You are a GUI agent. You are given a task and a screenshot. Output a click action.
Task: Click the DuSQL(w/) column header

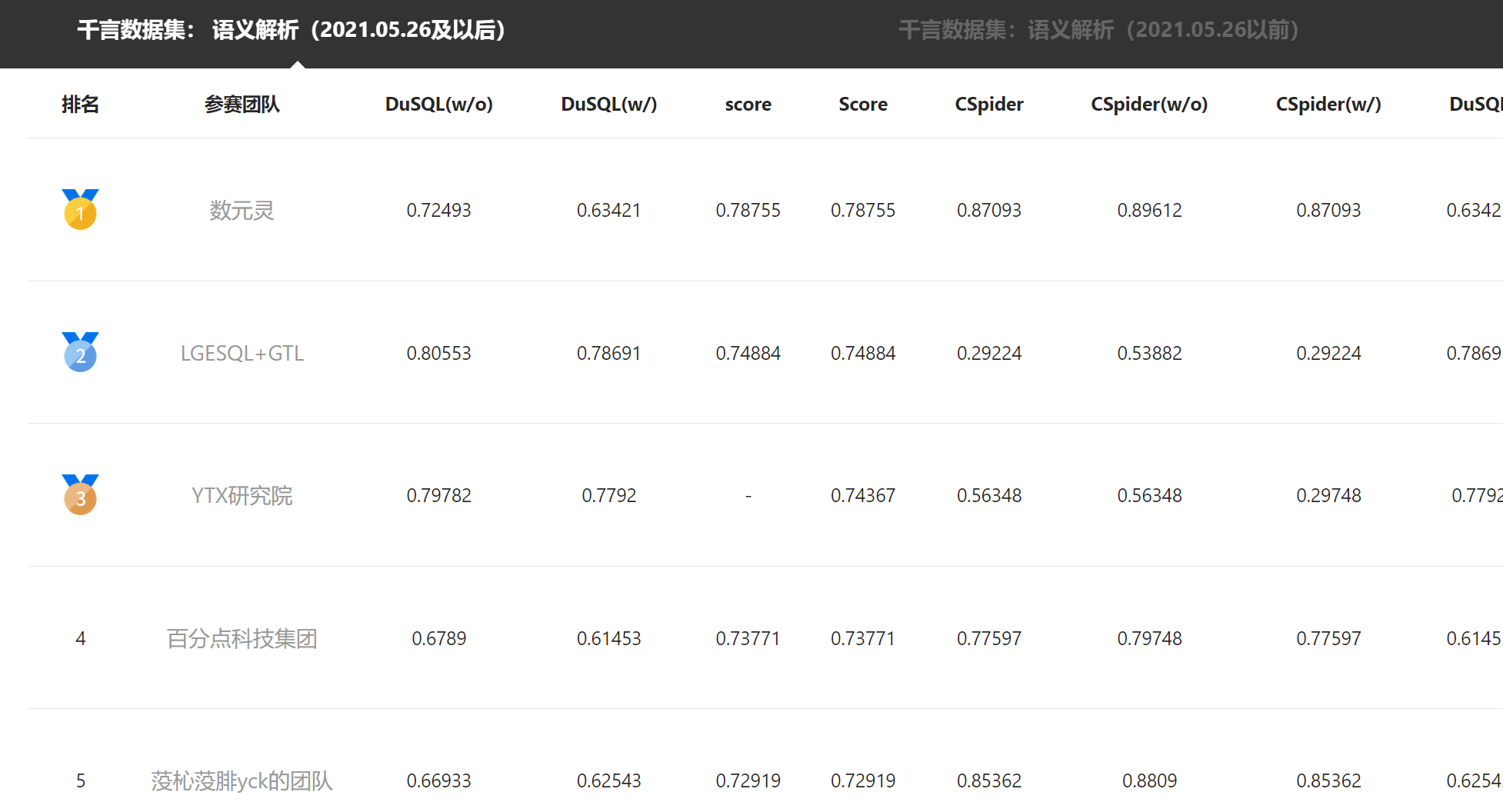(x=608, y=104)
